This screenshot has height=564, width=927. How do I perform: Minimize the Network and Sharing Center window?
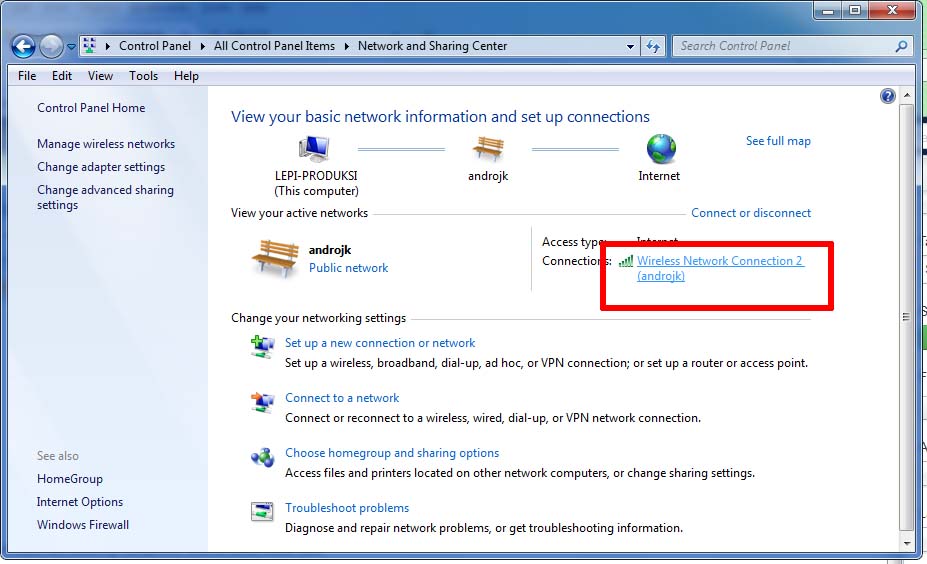pos(827,10)
